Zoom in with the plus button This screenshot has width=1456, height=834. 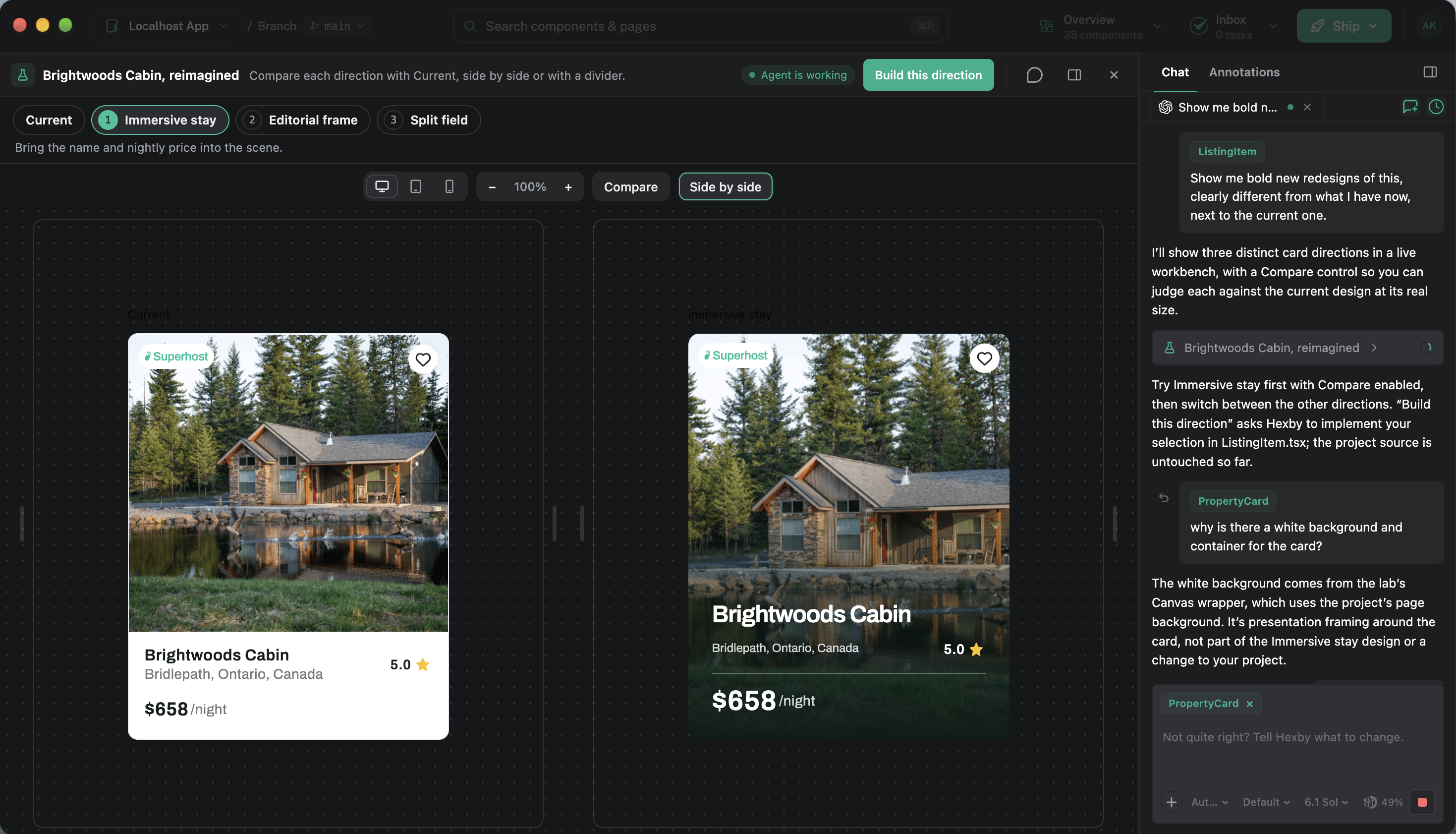568,187
